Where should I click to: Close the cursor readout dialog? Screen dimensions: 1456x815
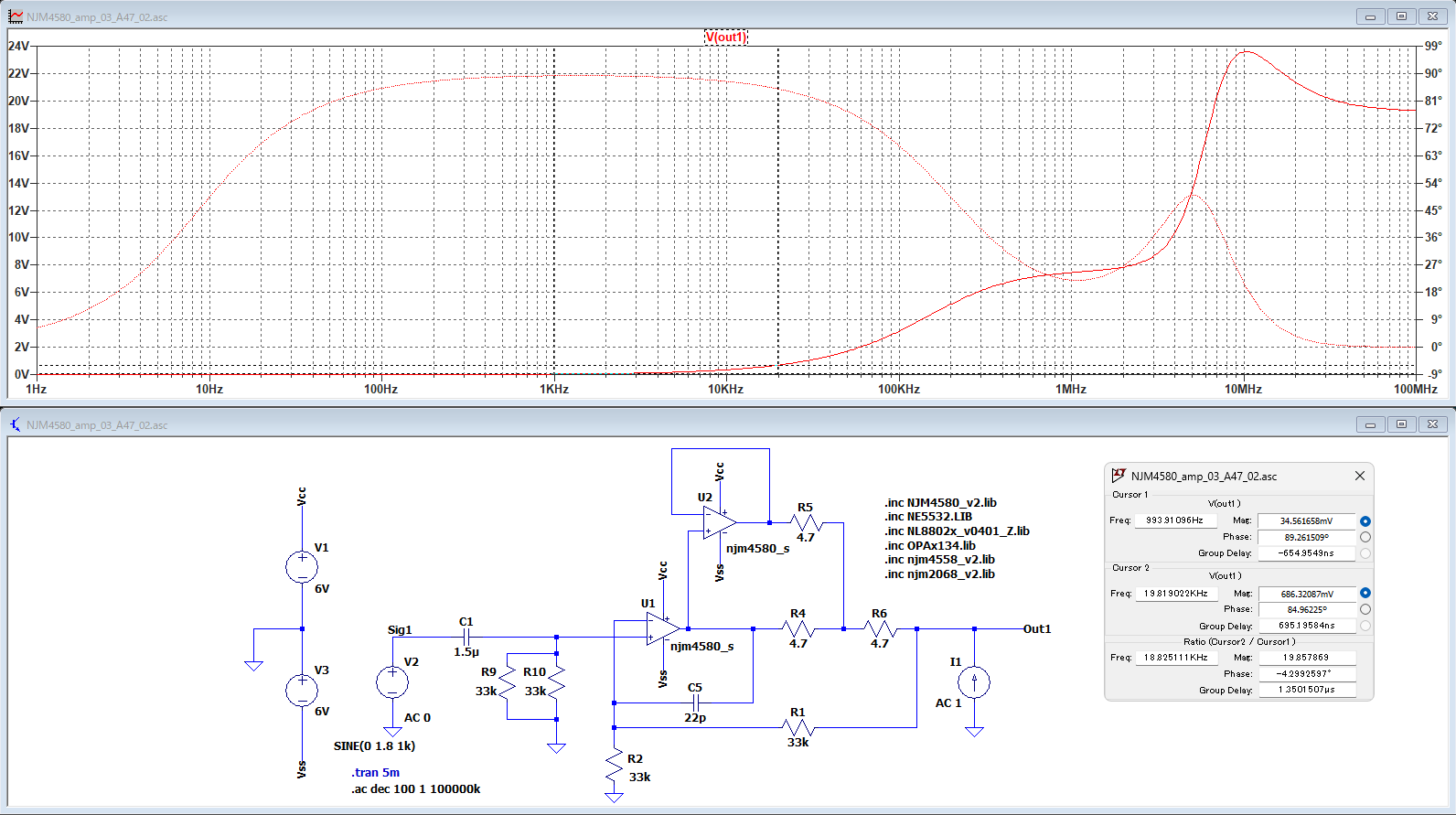tap(1359, 476)
